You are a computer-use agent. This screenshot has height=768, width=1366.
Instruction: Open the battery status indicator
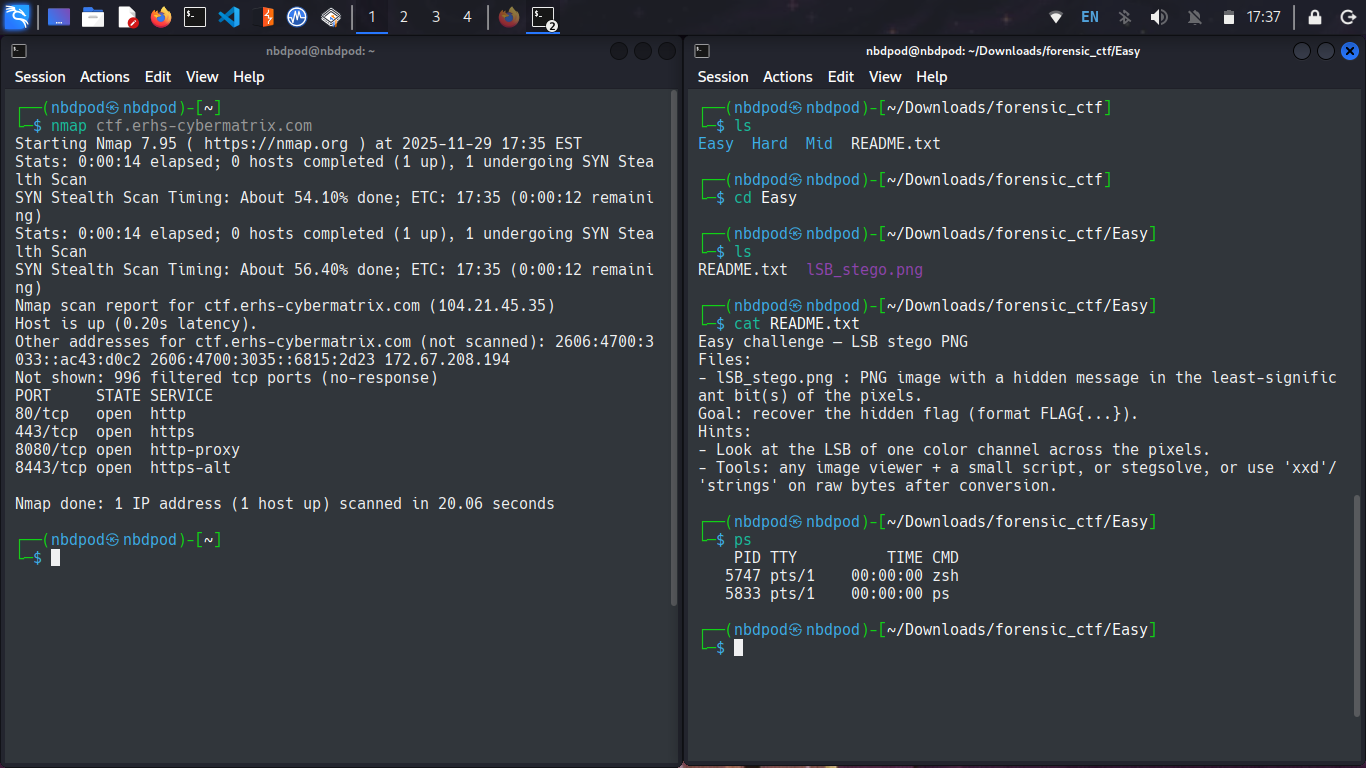click(x=1231, y=17)
